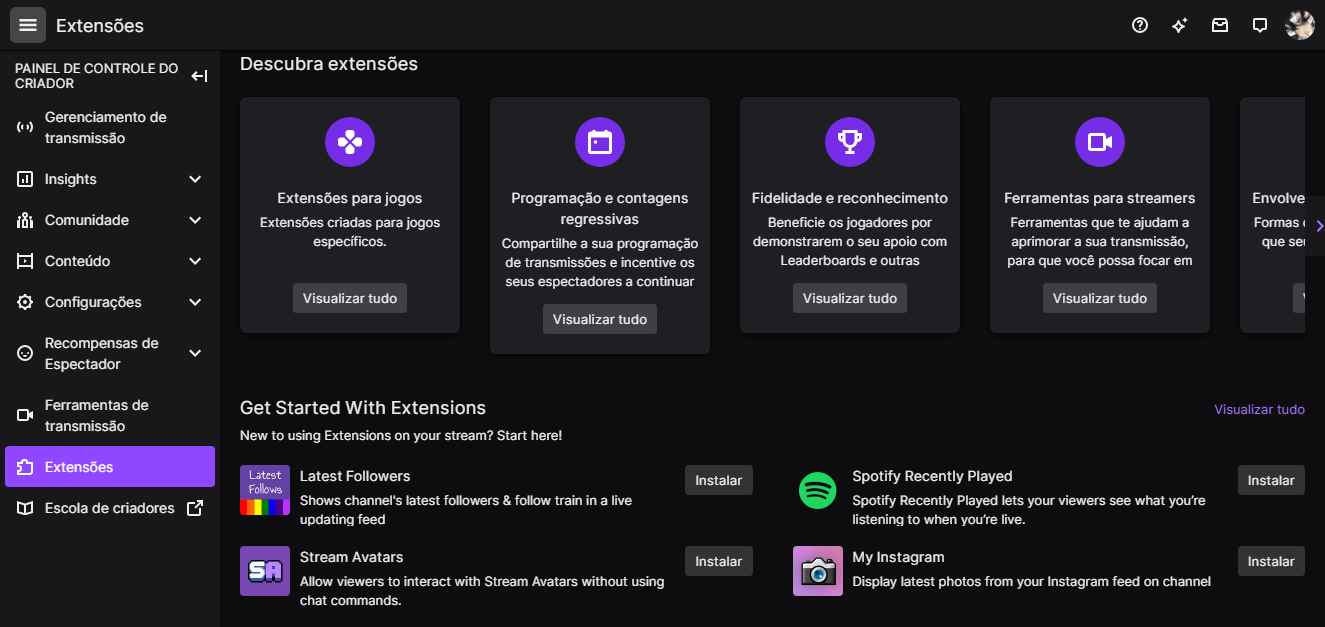Click the sparkles icon in the top navigation
Image resolution: width=1325 pixels, height=627 pixels.
(x=1180, y=25)
